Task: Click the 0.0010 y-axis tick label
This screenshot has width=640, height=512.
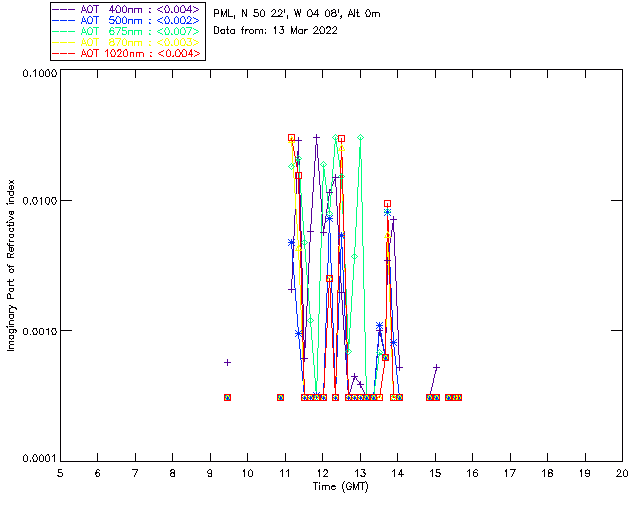Action: tap(38, 331)
